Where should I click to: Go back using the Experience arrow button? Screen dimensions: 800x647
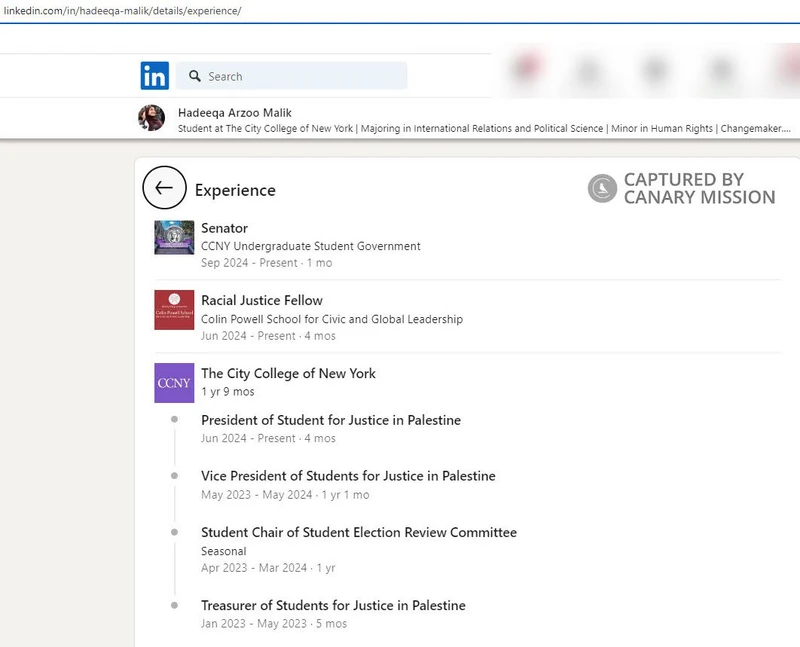click(164, 188)
